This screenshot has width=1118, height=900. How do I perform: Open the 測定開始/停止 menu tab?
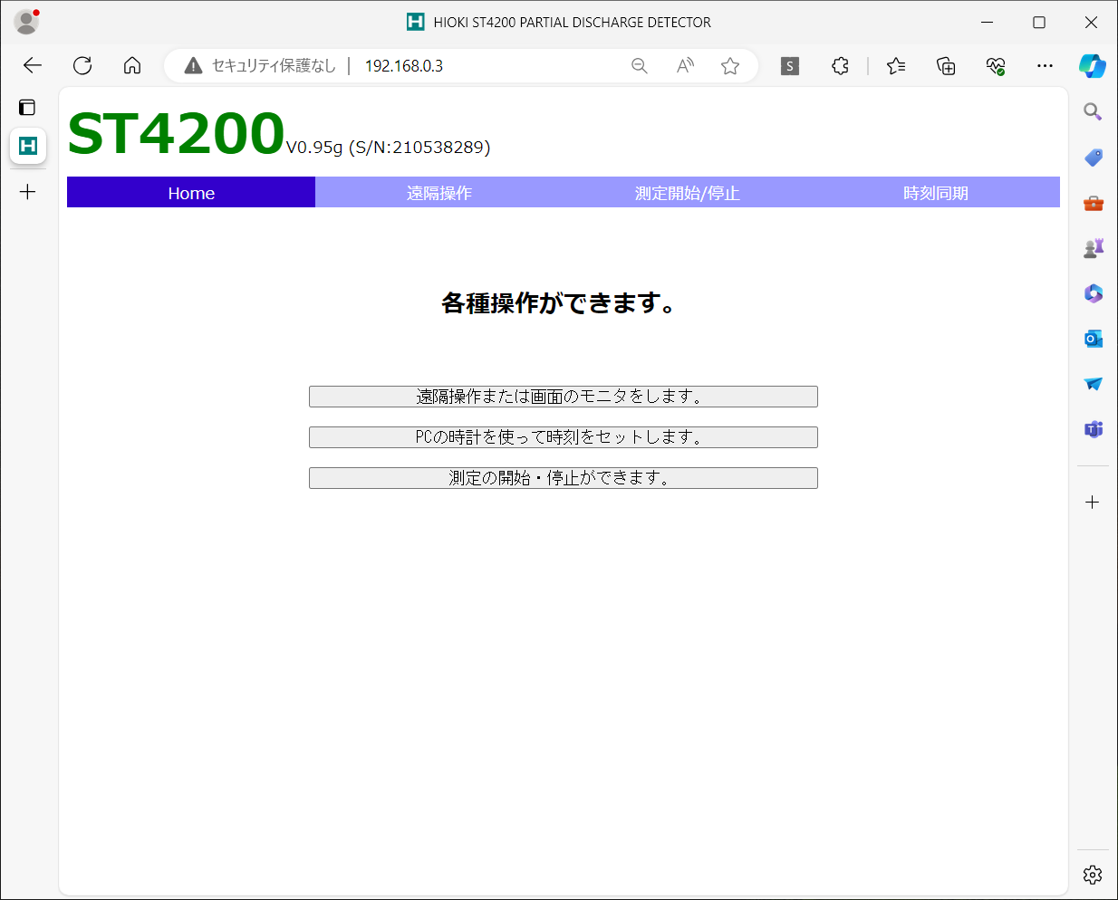(687, 193)
